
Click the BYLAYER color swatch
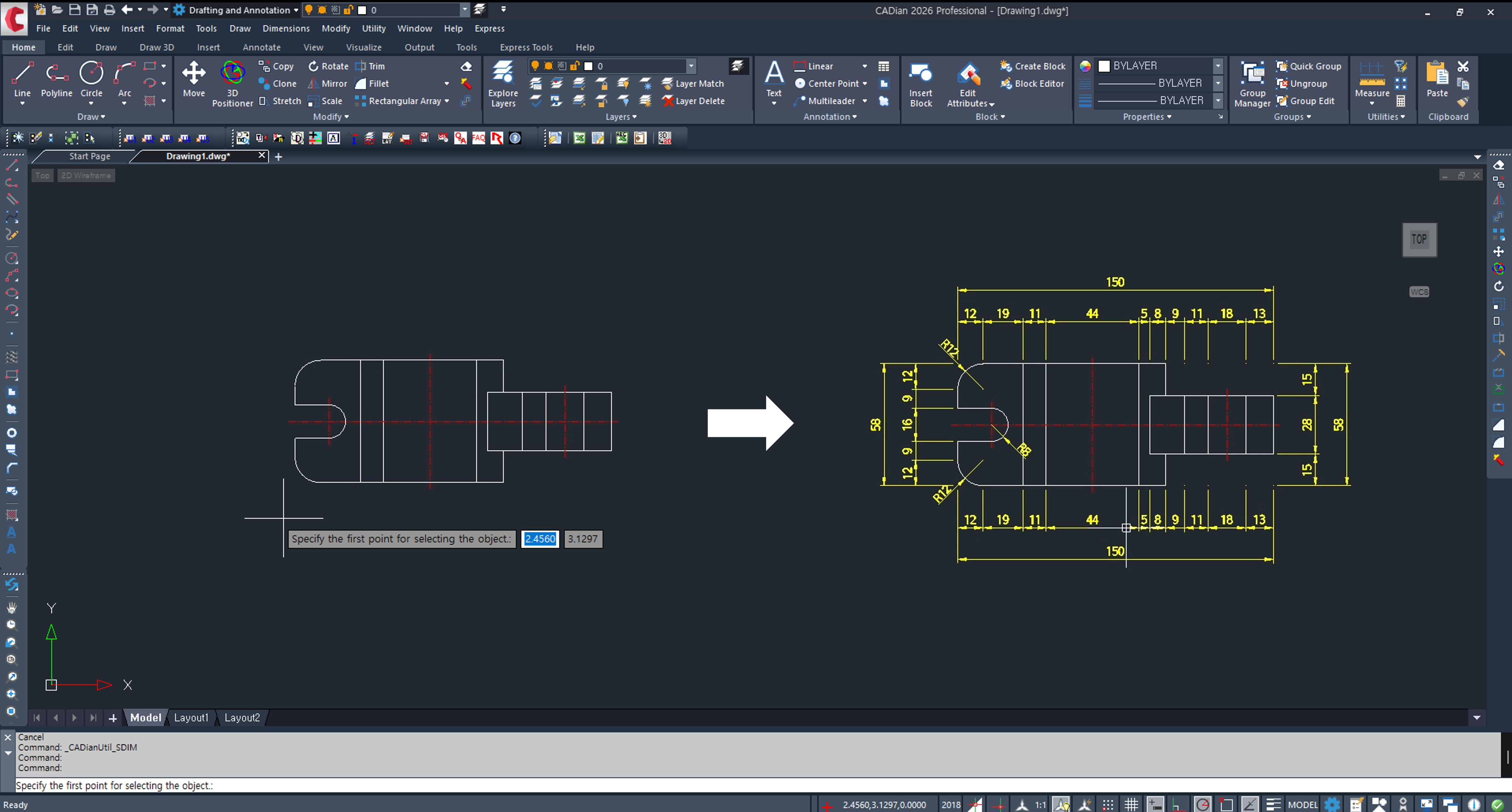1103,66
